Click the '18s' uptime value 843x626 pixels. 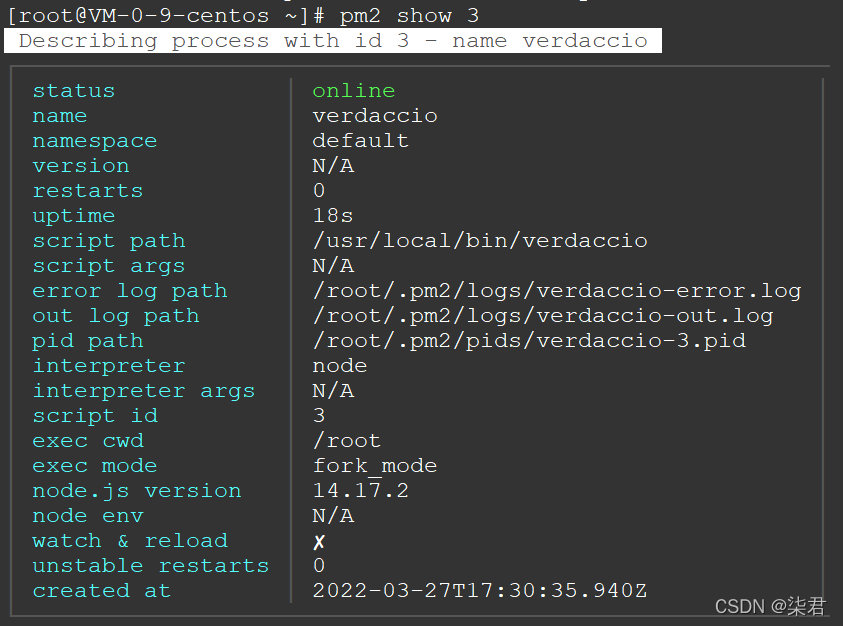tap(333, 216)
